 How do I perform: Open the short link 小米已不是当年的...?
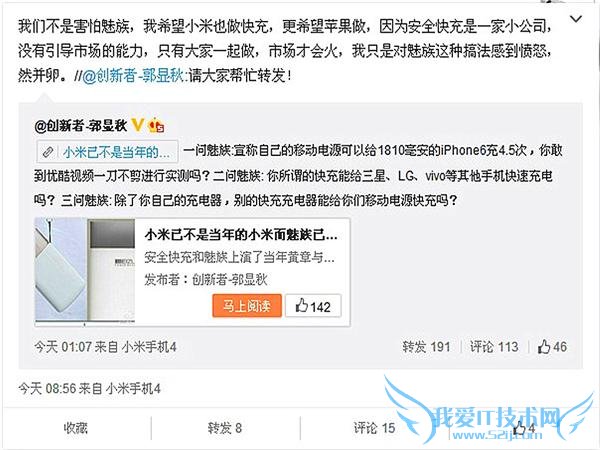click(116, 152)
